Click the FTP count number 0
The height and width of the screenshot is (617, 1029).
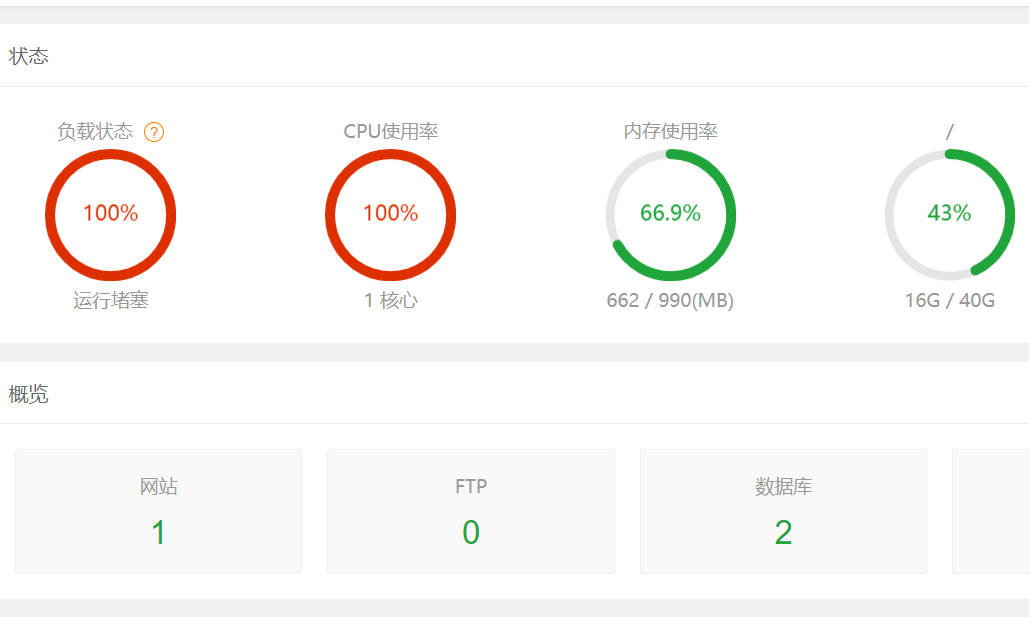tap(471, 532)
